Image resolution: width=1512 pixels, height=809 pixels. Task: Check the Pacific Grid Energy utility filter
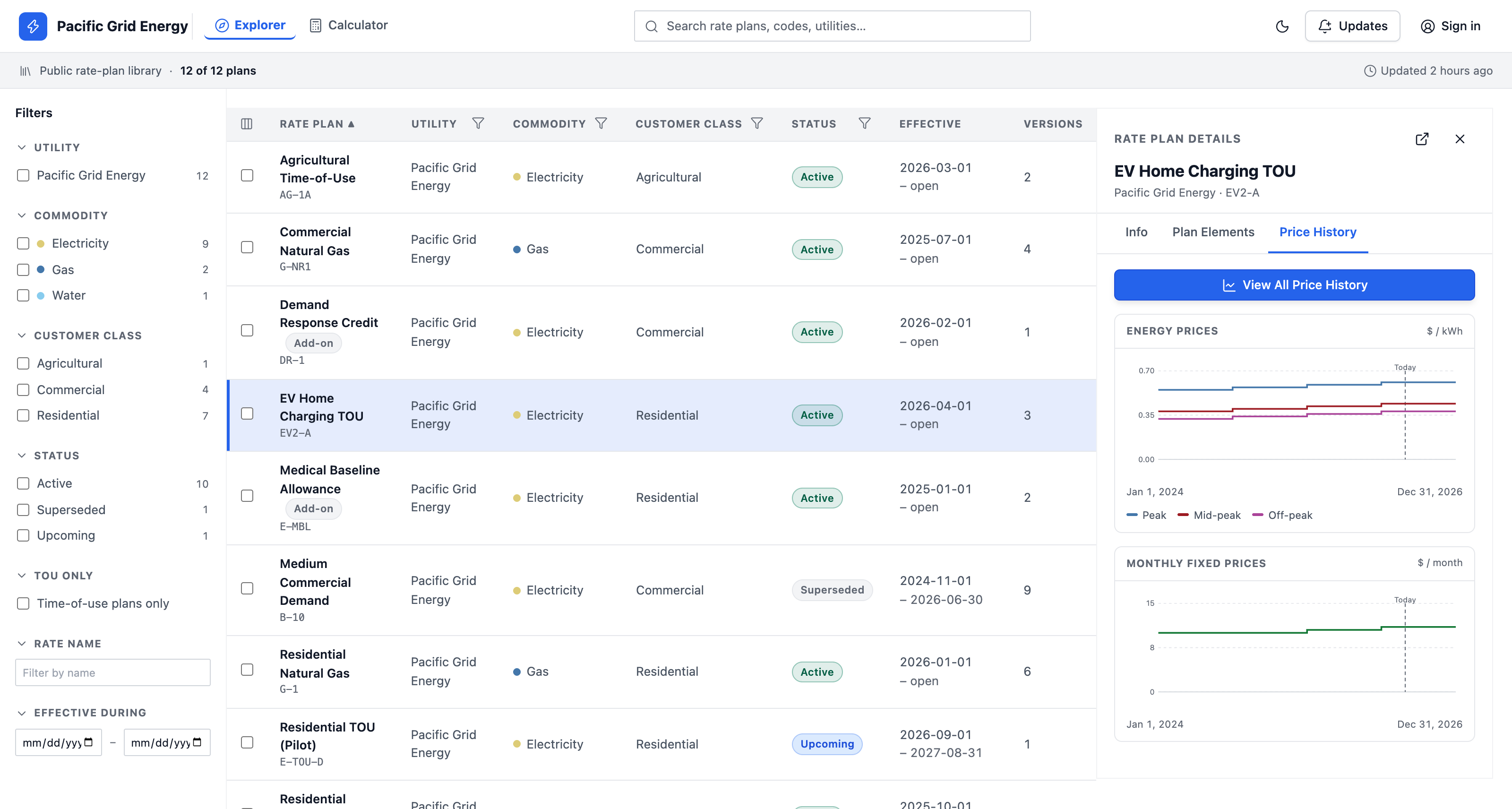tap(23, 175)
